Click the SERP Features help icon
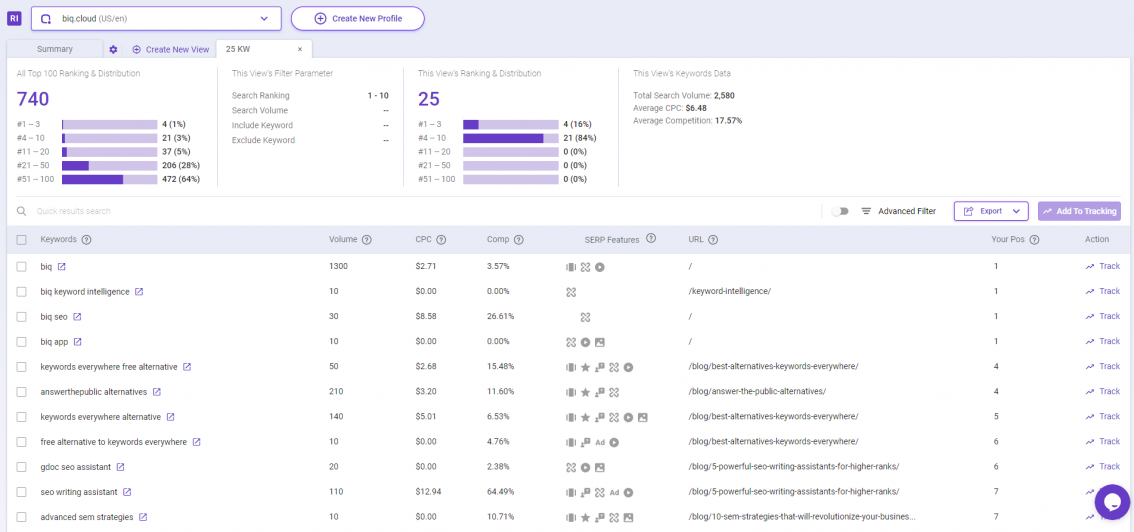The width and height of the screenshot is (1134, 532). coord(651,239)
